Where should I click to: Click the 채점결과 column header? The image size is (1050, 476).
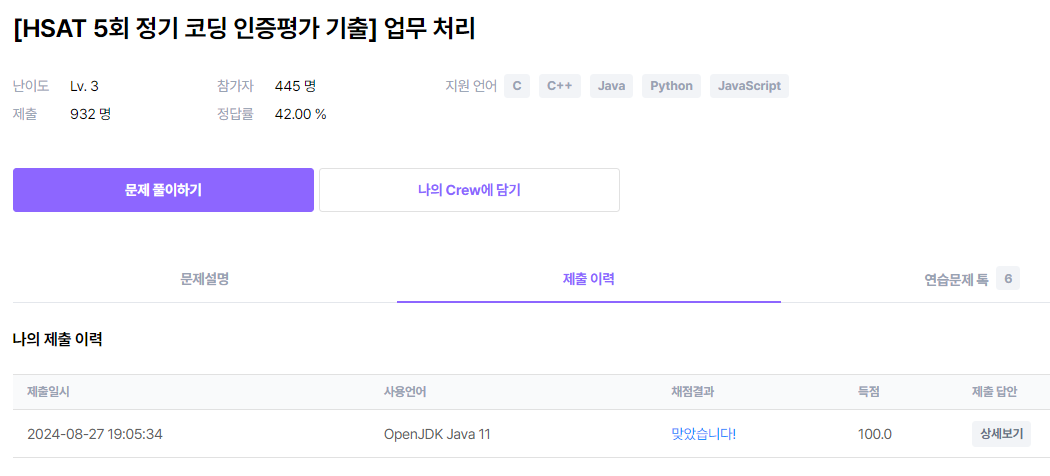click(x=692, y=392)
